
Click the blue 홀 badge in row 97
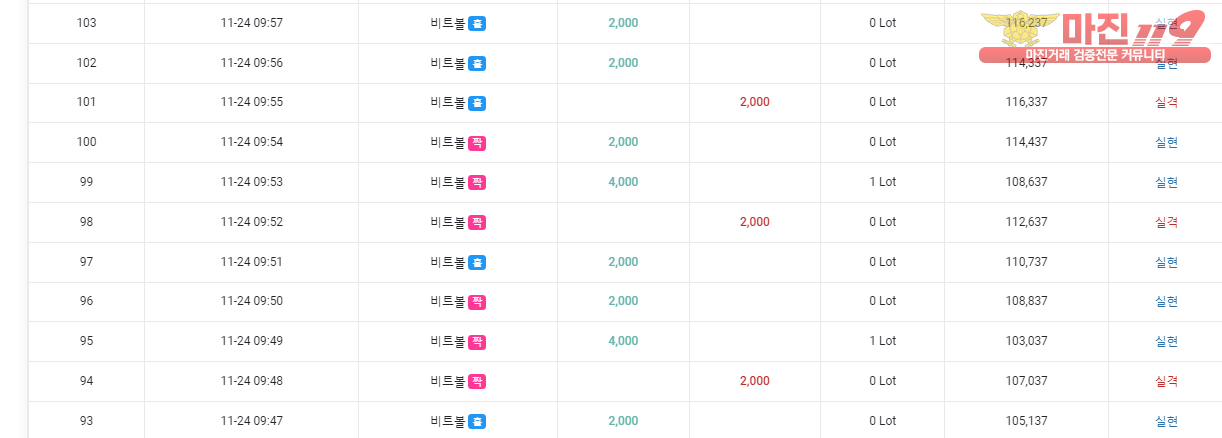477,262
